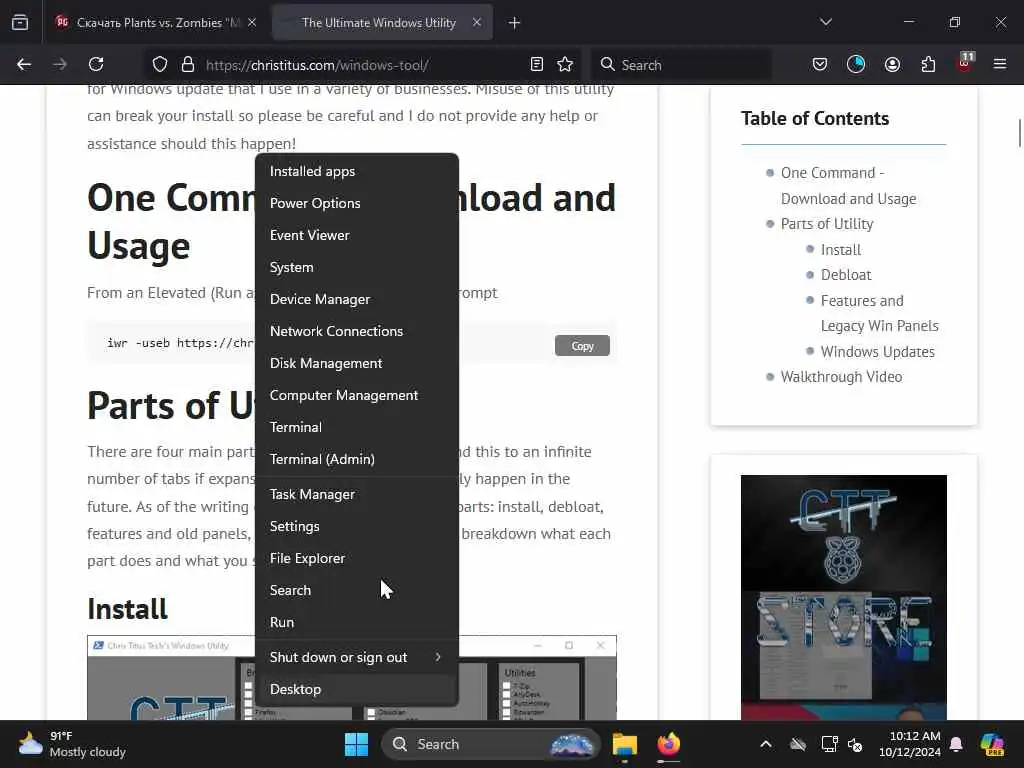Show site security padlock info
Image resolution: width=1024 pixels, height=768 pixels.
point(188,64)
